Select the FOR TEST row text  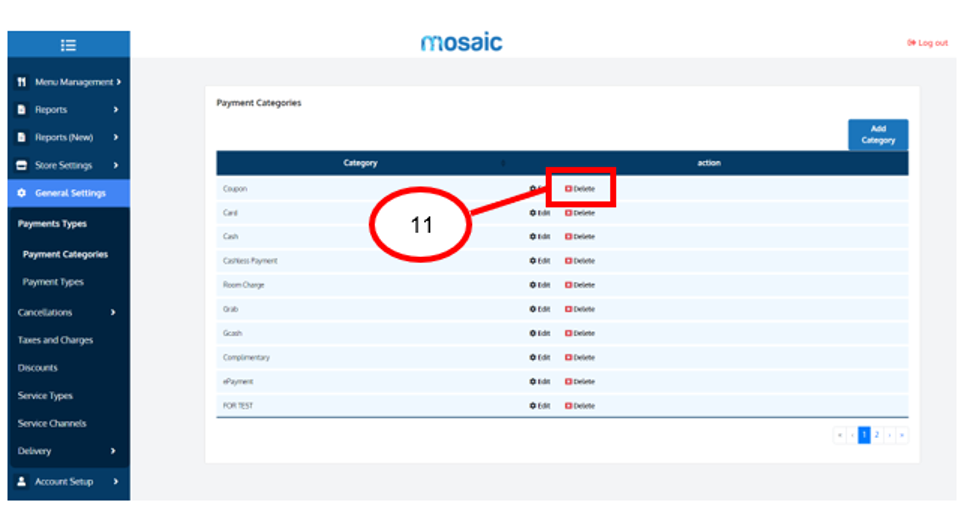click(x=238, y=406)
